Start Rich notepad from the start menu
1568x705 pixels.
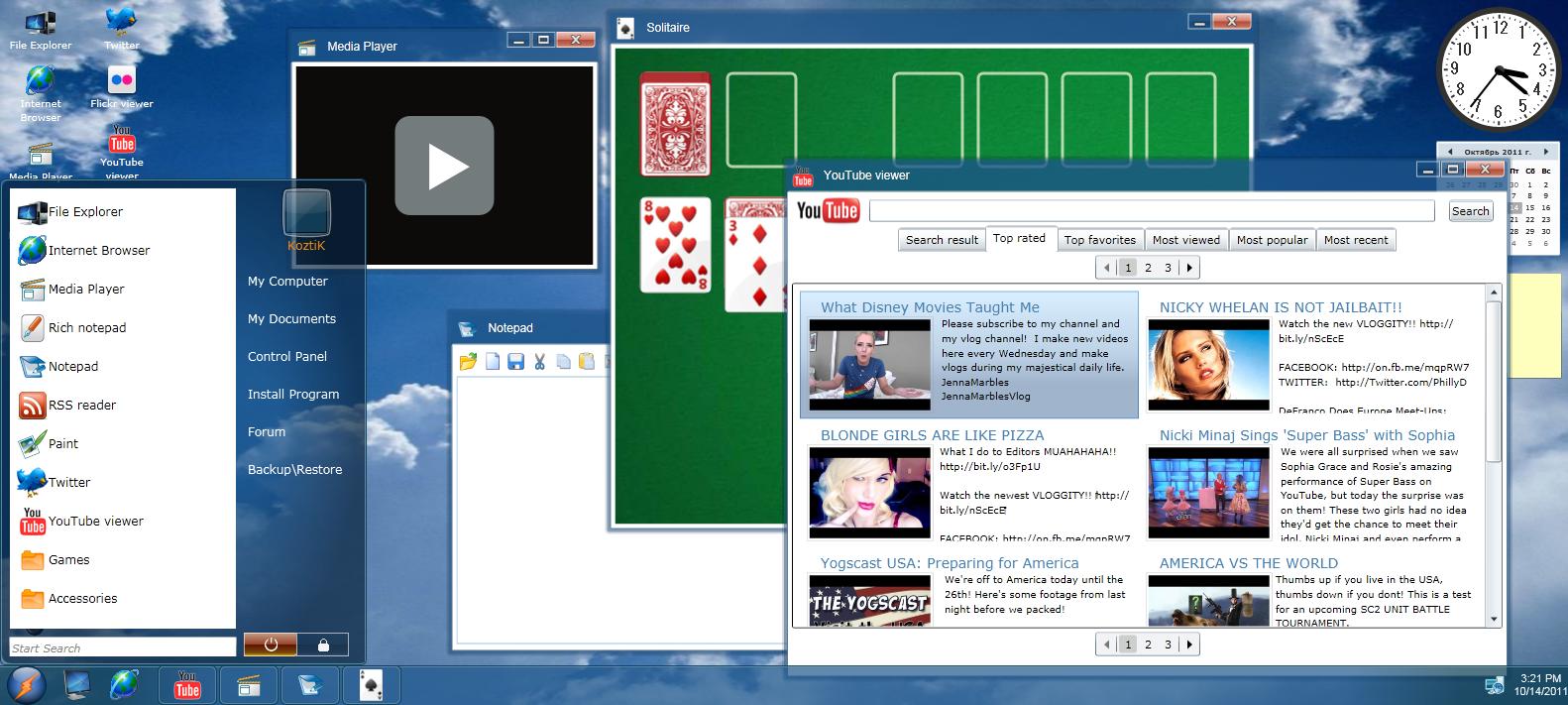[x=123, y=327]
